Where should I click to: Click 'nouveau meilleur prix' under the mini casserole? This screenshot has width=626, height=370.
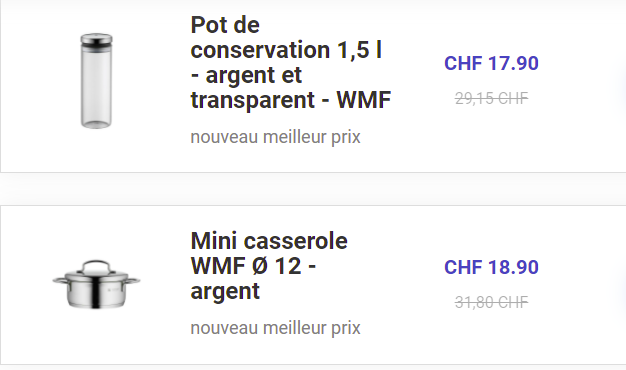275,328
